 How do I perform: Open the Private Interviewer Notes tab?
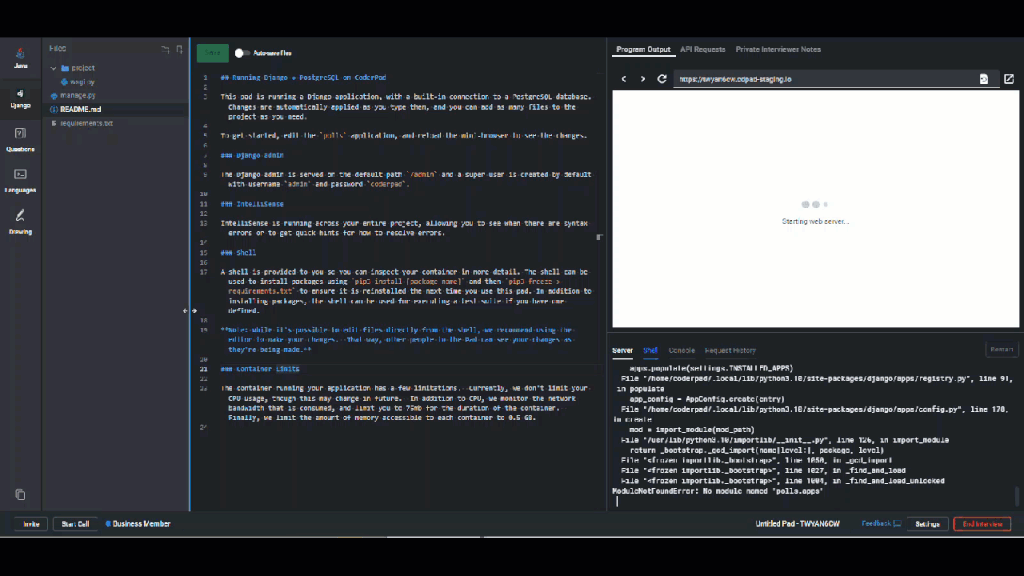point(778,49)
